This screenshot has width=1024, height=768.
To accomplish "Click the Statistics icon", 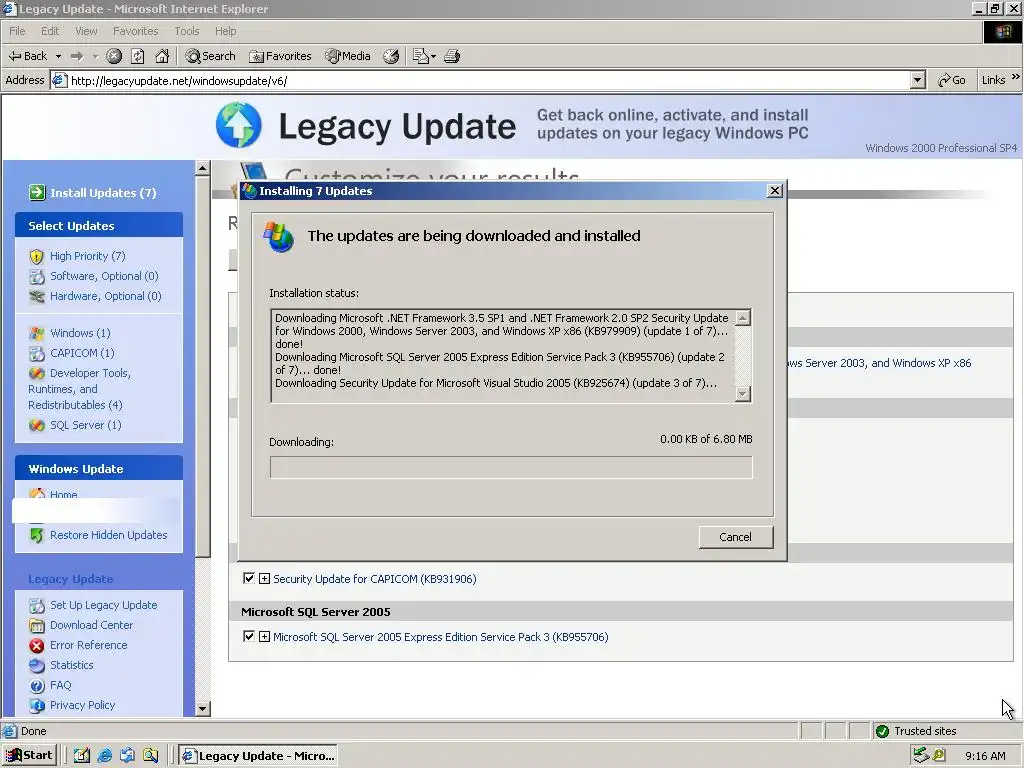I will 37,665.
